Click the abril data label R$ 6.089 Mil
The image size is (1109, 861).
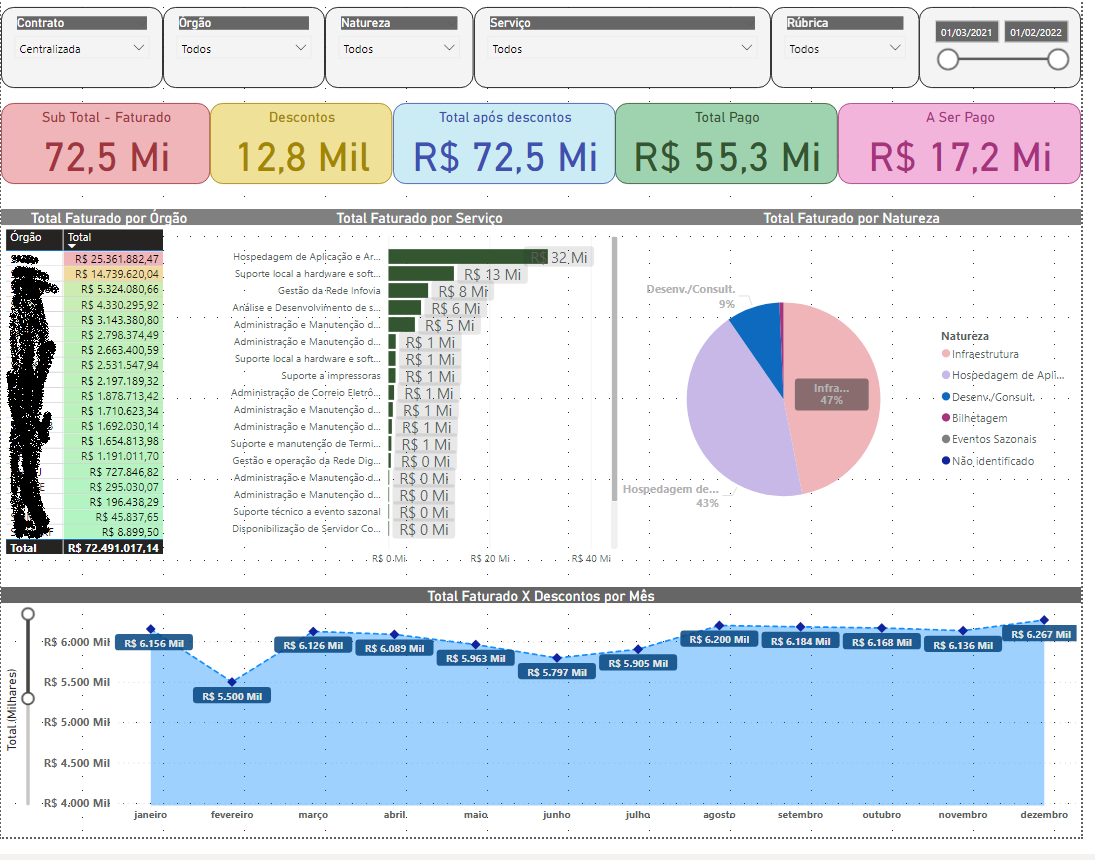coord(395,648)
